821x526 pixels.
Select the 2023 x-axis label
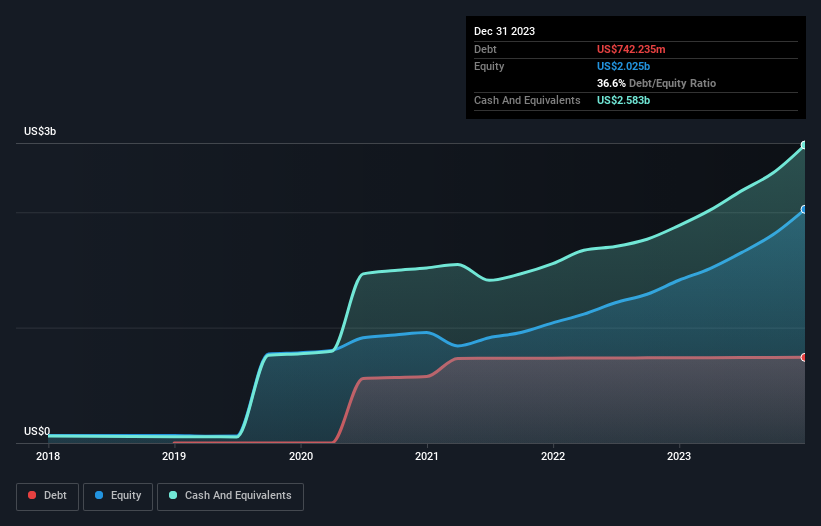pyautogui.click(x=679, y=456)
